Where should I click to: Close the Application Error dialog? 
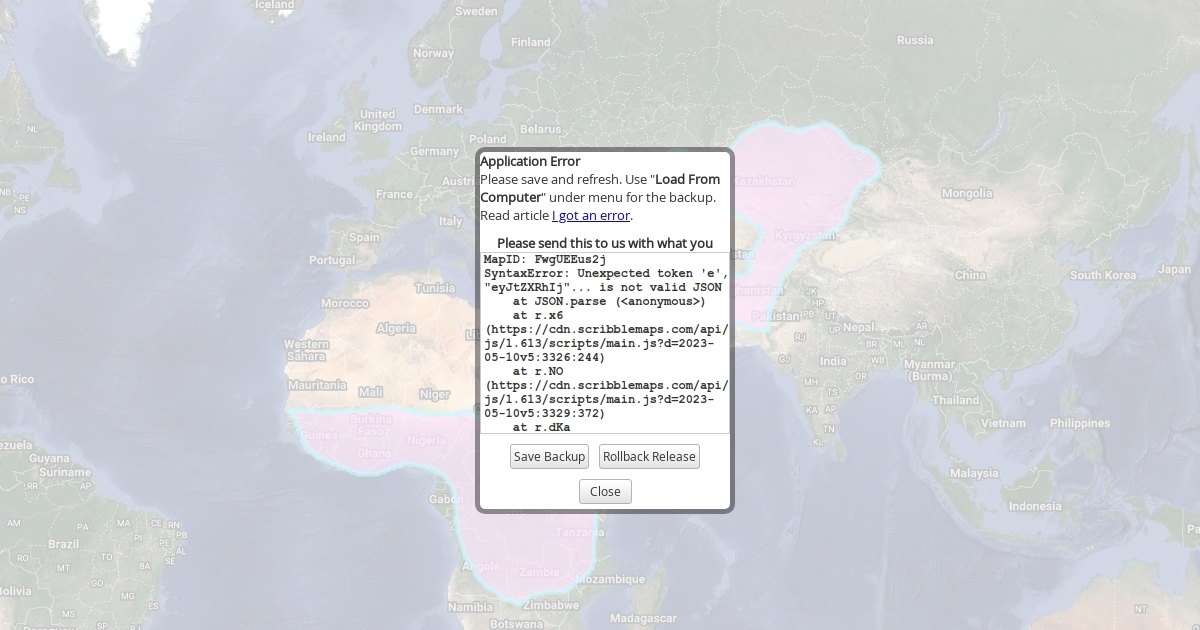point(605,491)
